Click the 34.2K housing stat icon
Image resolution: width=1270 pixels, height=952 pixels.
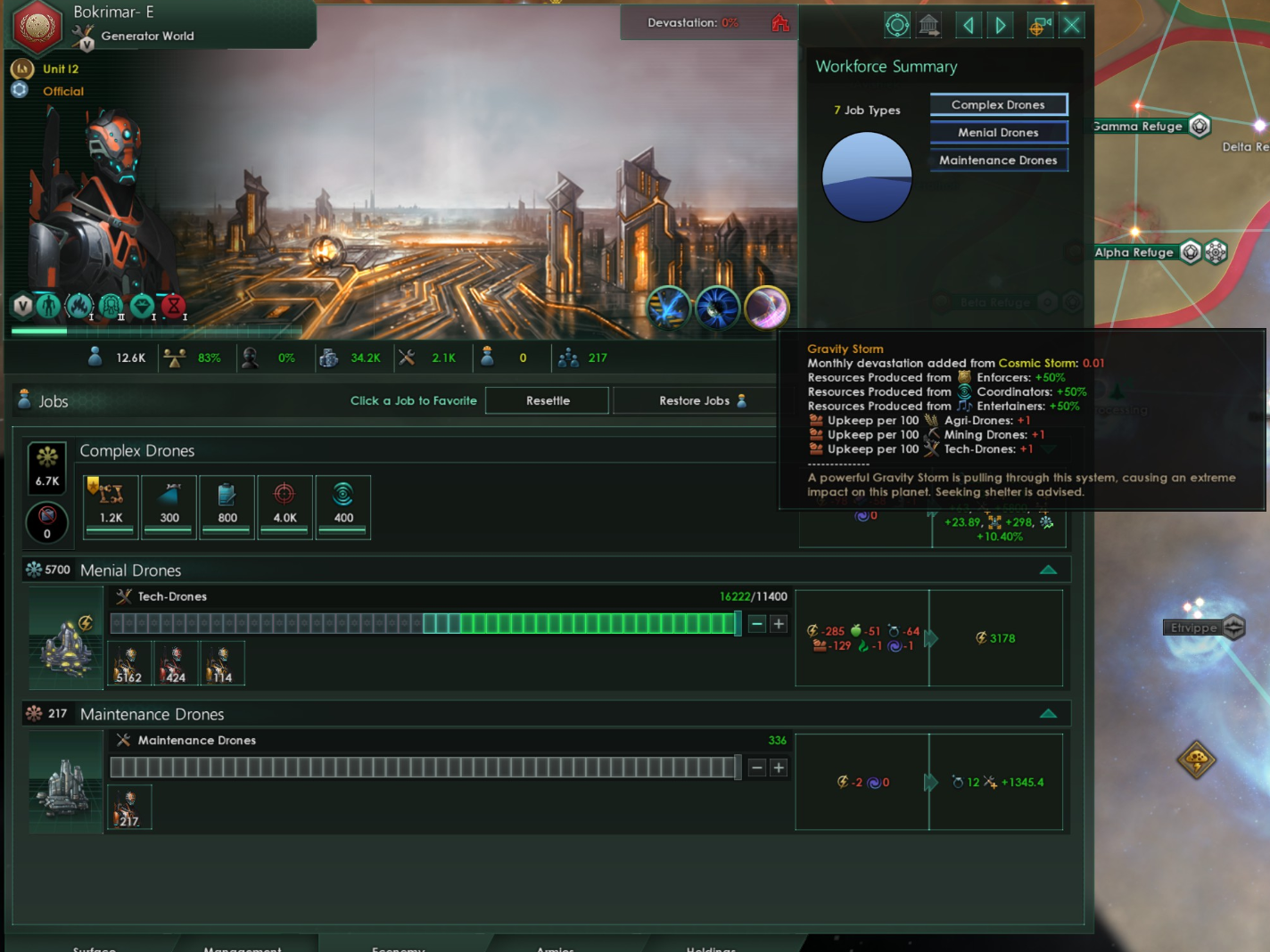[329, 357]
